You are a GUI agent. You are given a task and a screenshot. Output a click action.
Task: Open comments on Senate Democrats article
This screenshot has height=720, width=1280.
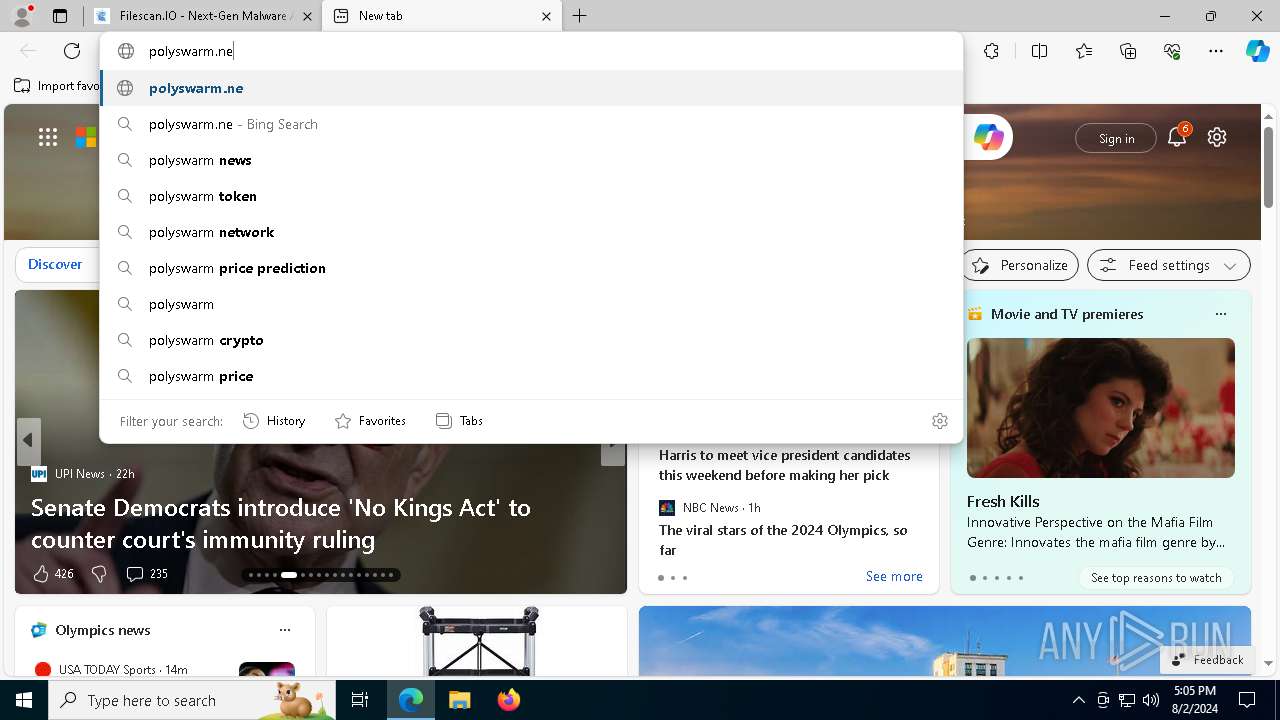[x=147, y=574]
